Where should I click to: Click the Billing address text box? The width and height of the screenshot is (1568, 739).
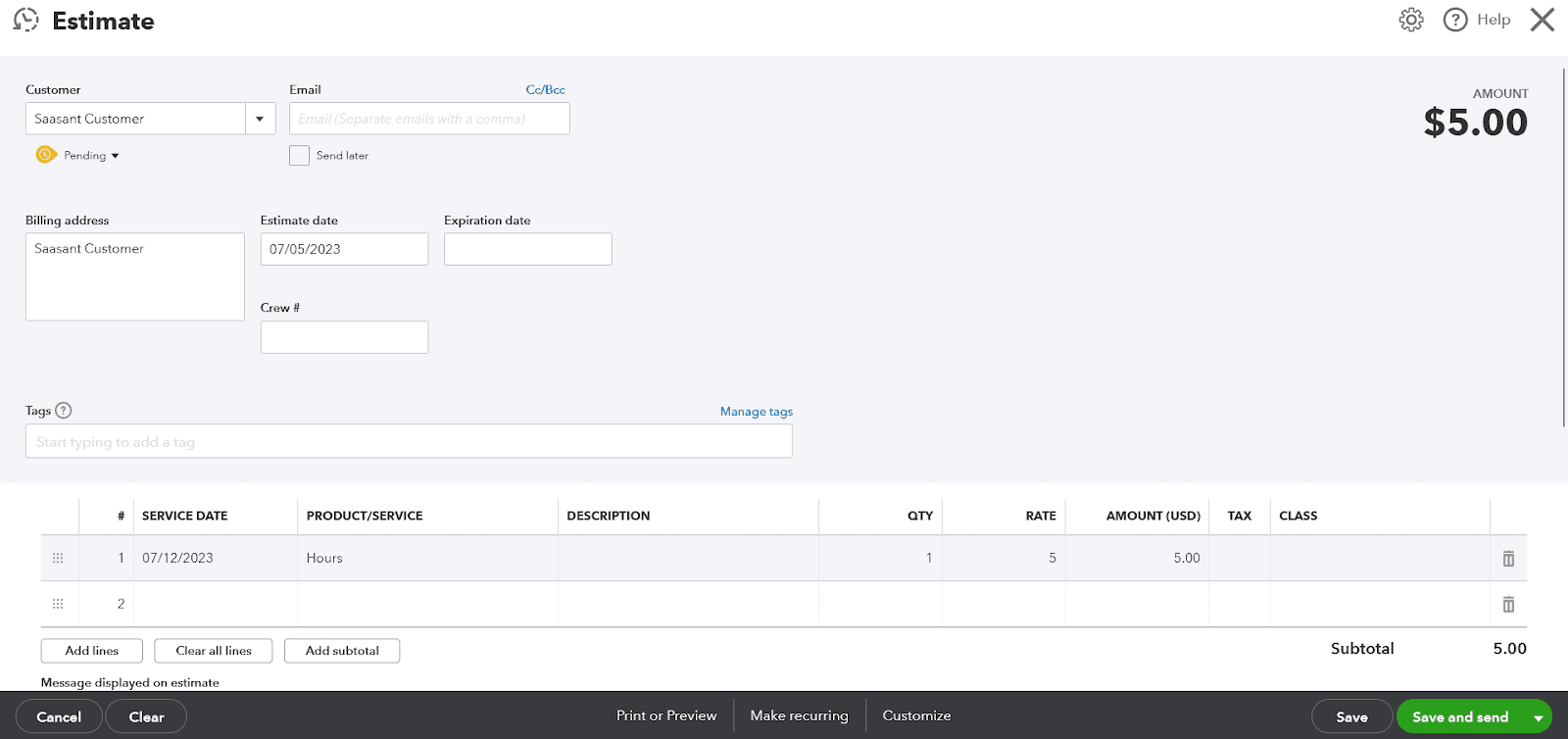(135, 276)
